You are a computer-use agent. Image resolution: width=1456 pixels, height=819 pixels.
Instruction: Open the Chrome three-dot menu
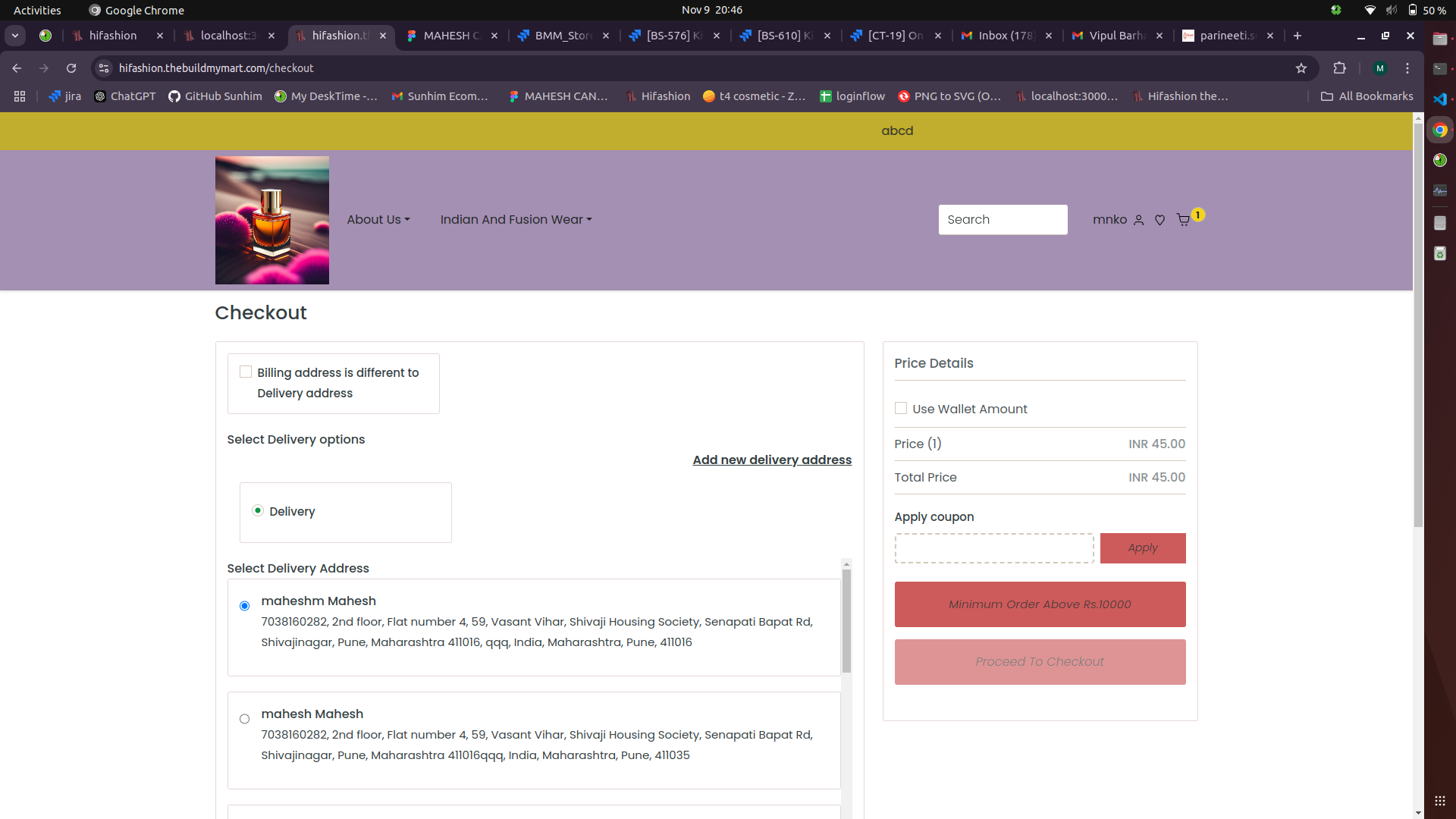1407,68
